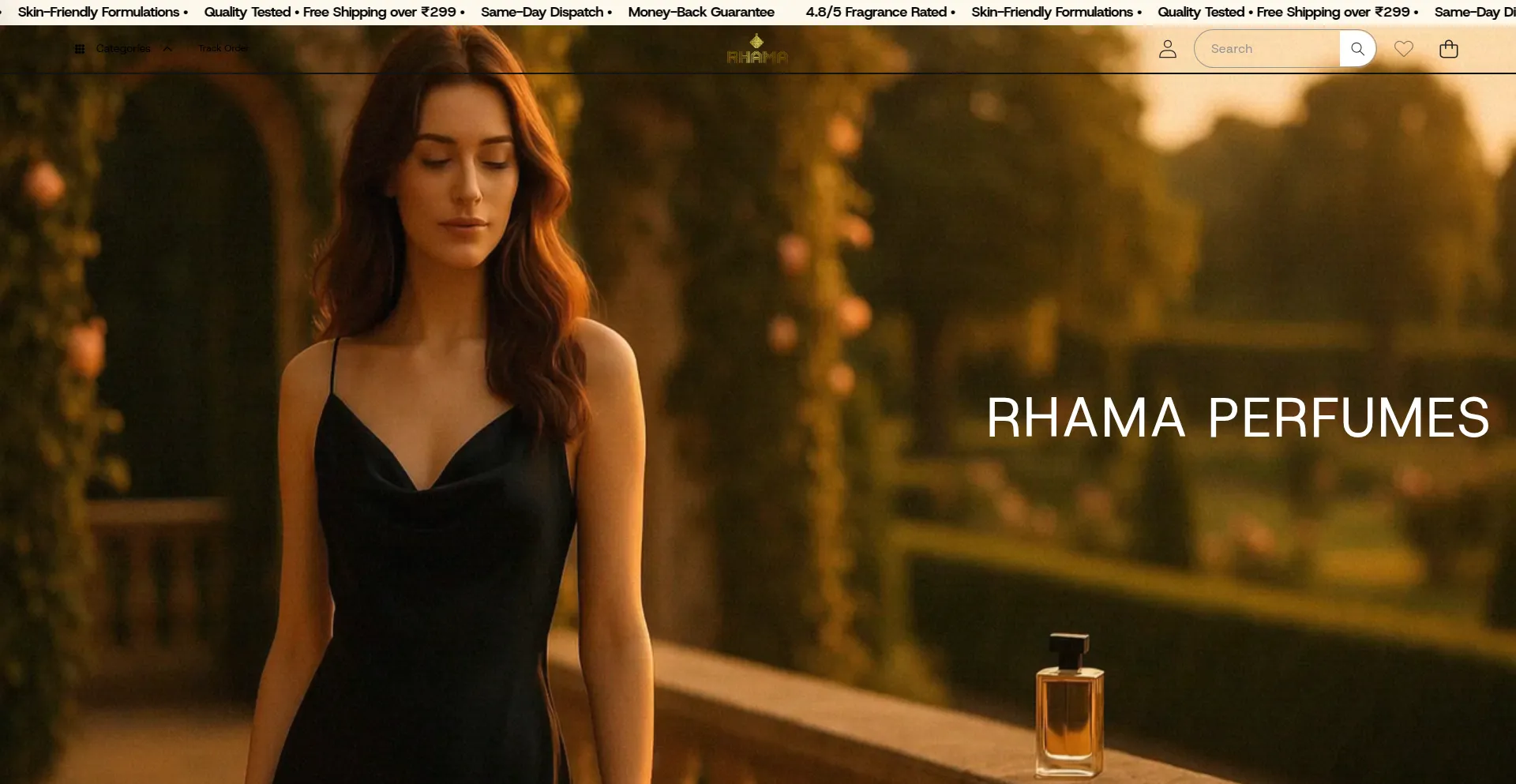Open the Track Order link
This screenshot has height=784, width=1516.
pyautogui.click(x=223, y=48)
